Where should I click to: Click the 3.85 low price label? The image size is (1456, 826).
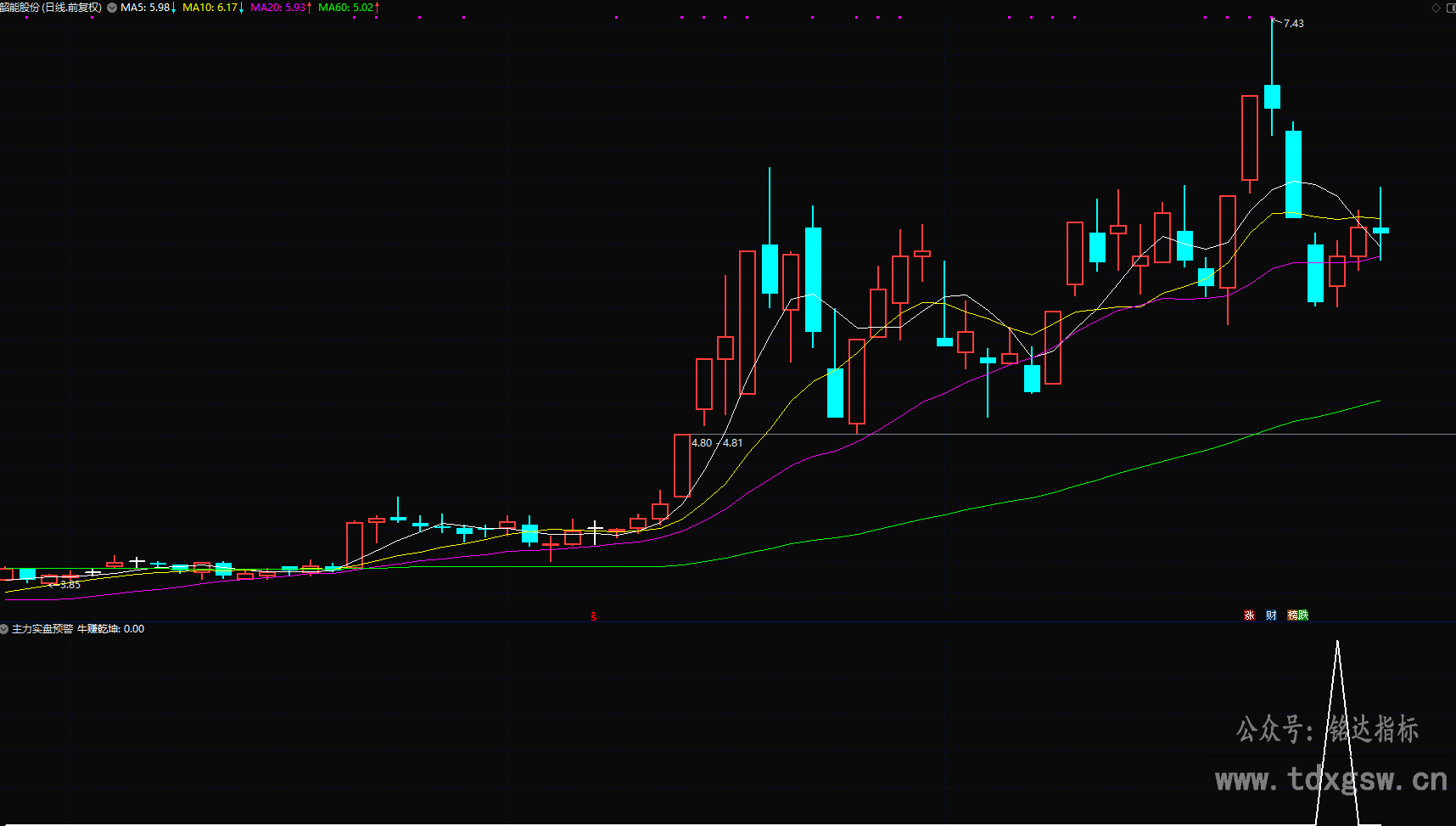70,585
